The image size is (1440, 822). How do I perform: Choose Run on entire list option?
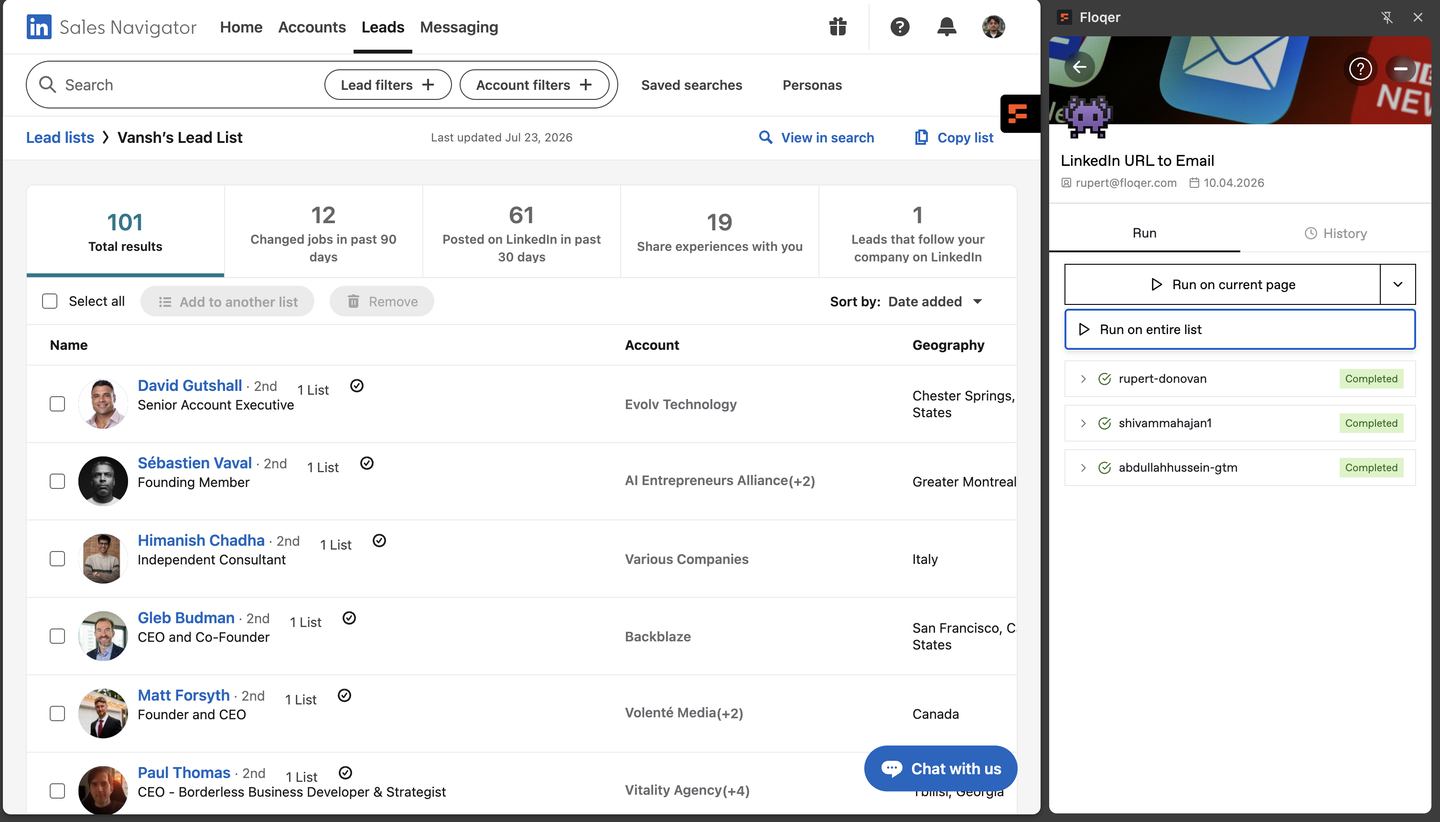click(x=1240, y=329)
